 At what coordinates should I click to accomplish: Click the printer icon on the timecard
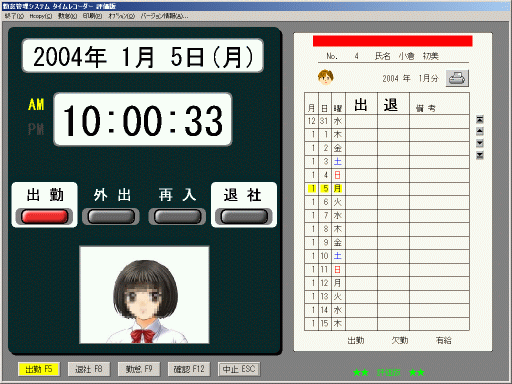457,78
